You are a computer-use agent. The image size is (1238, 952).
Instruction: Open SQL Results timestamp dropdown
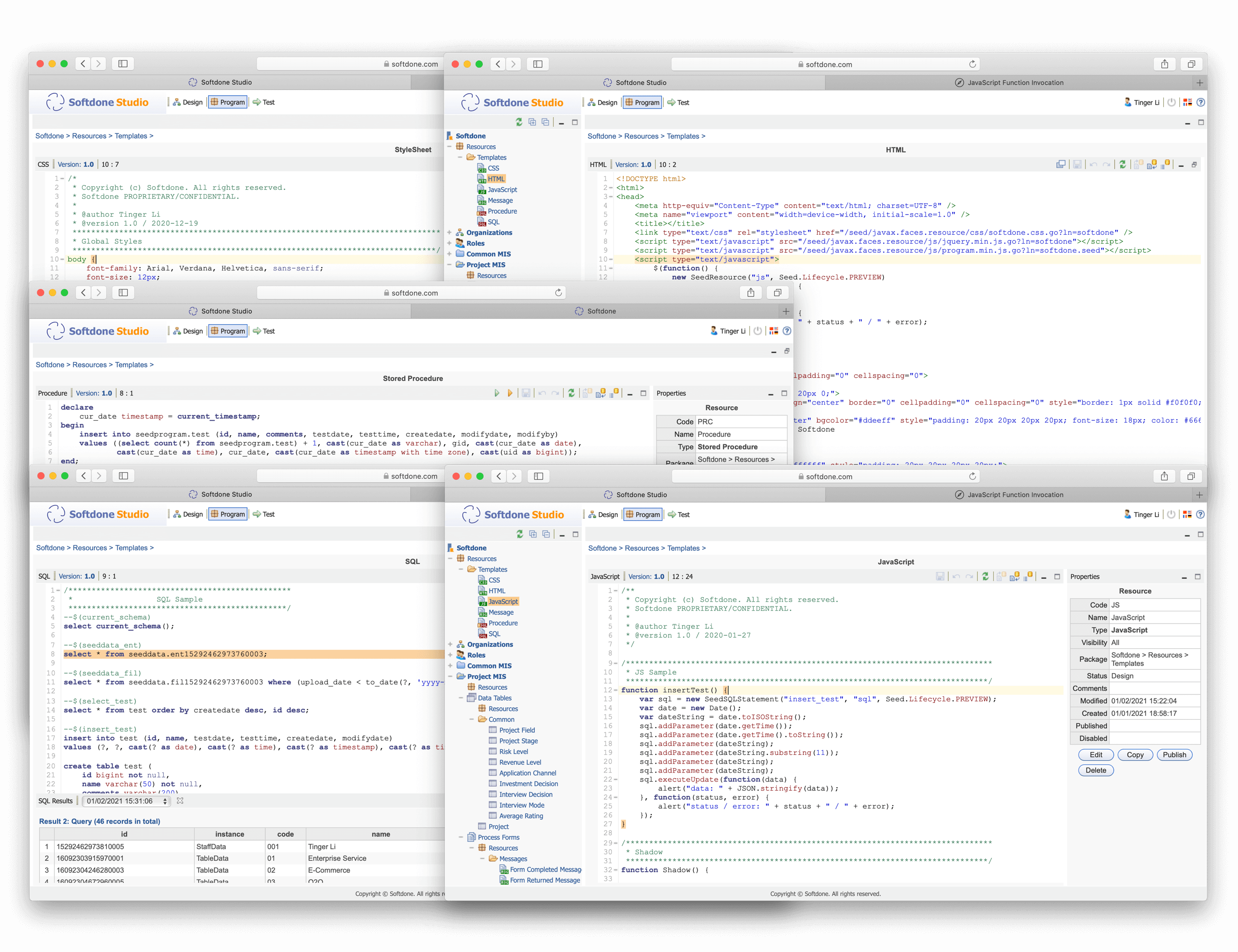(x=126, y=801)
